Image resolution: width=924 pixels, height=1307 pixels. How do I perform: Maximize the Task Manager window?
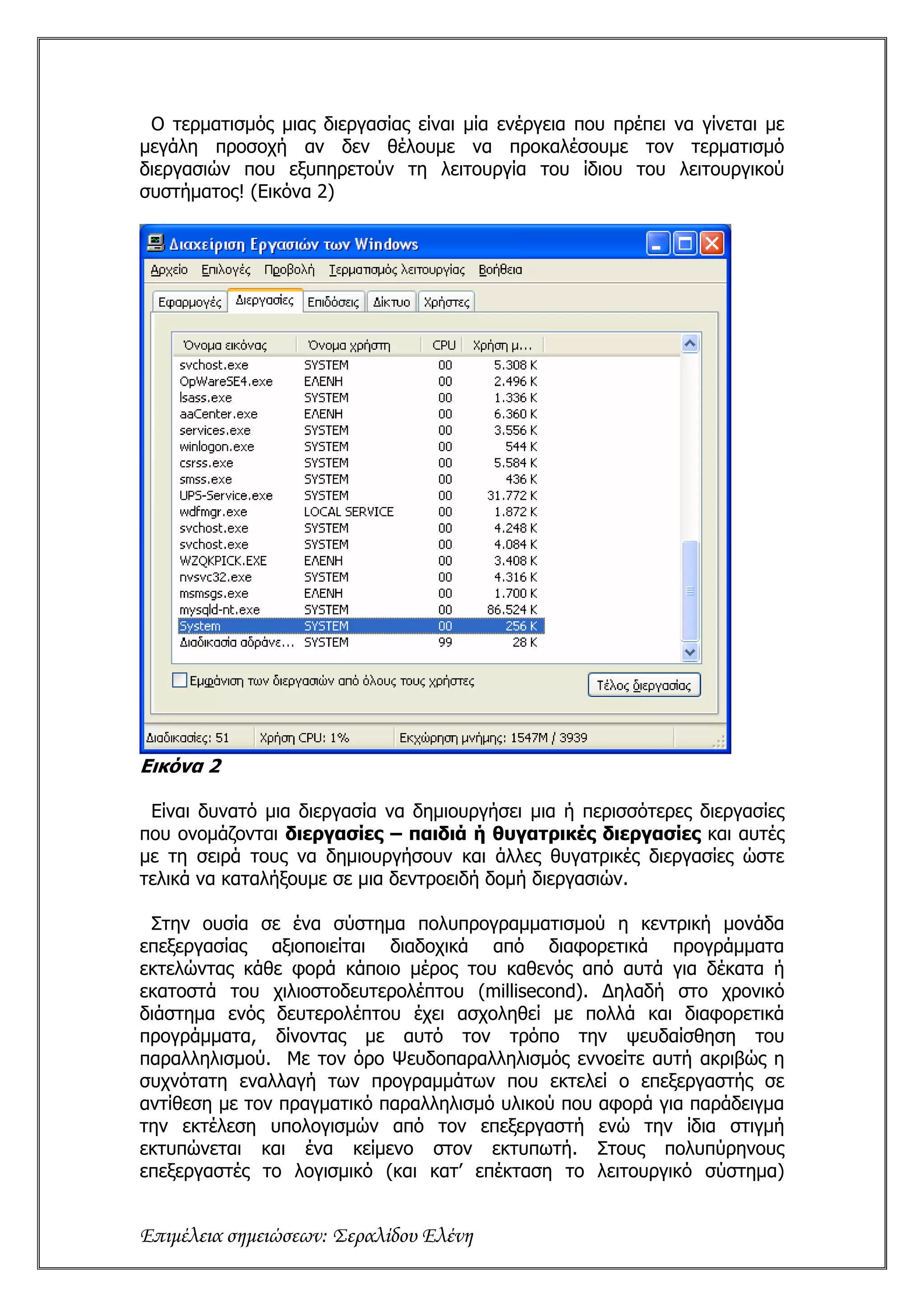click(x=685, y=244)
